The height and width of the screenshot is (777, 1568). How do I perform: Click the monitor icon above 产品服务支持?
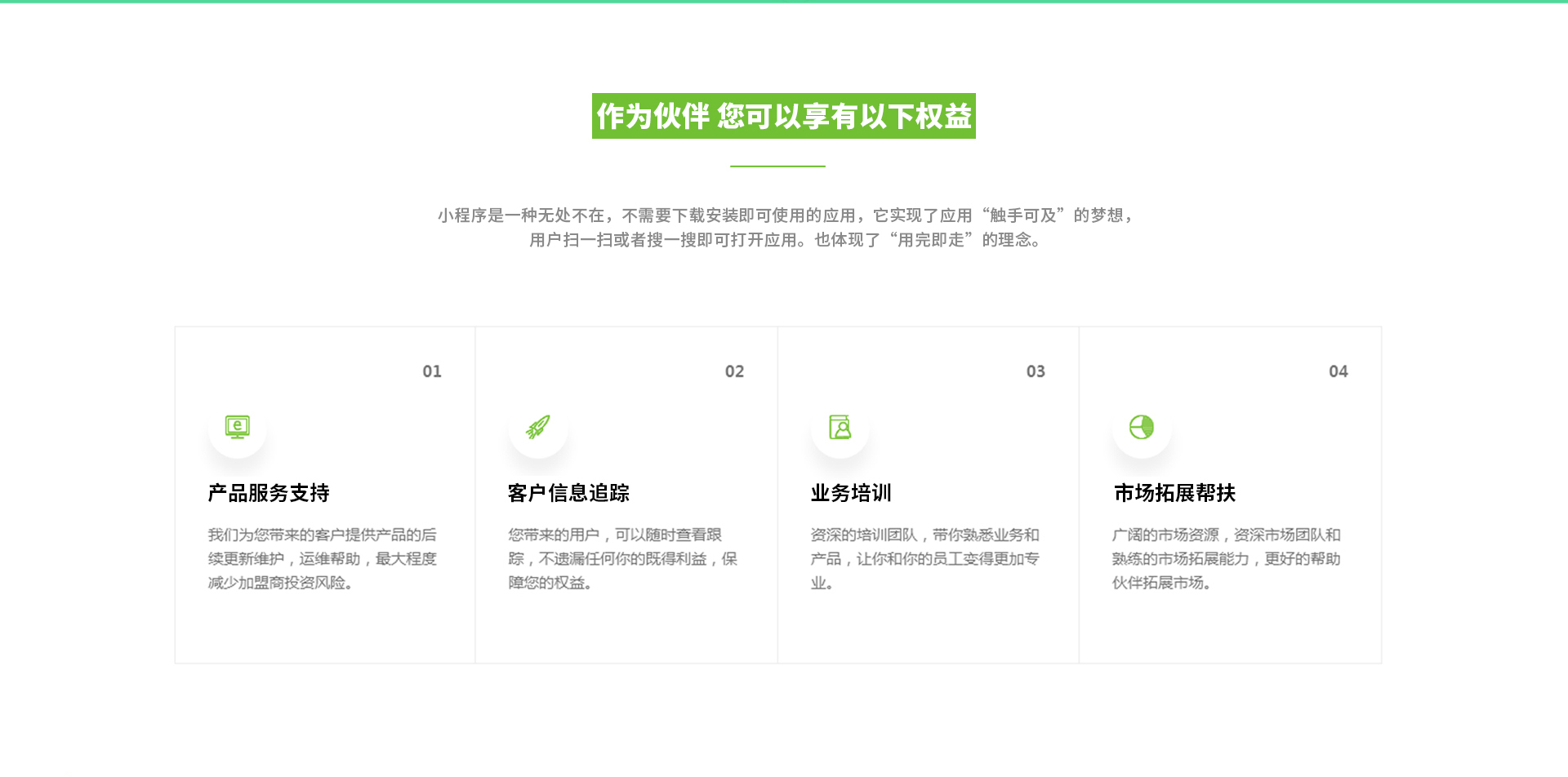(x=238, y=427)
